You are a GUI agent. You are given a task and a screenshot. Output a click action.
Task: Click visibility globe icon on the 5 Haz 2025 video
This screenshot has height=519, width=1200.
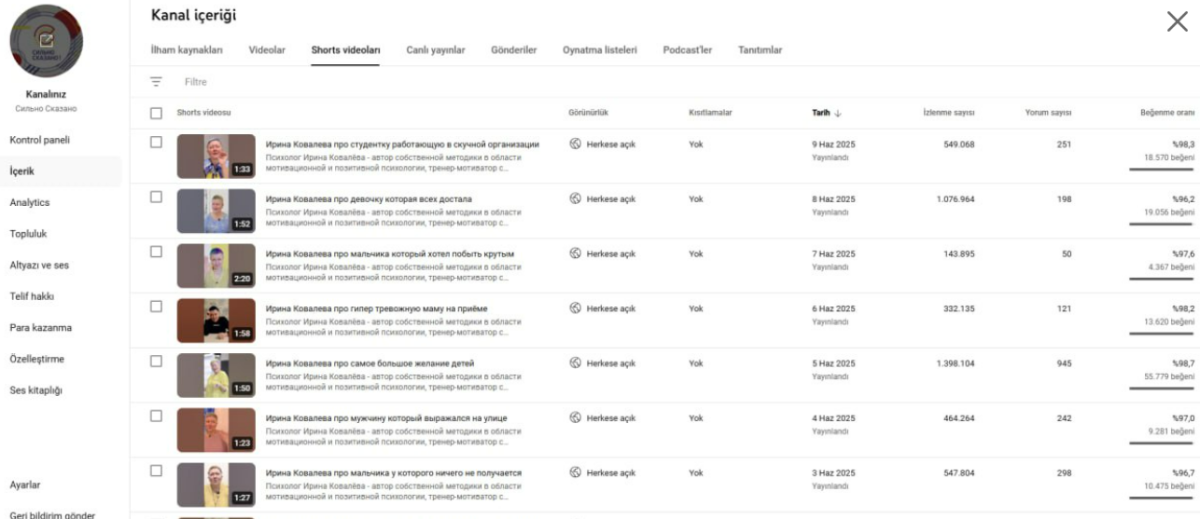click(575, 363)
